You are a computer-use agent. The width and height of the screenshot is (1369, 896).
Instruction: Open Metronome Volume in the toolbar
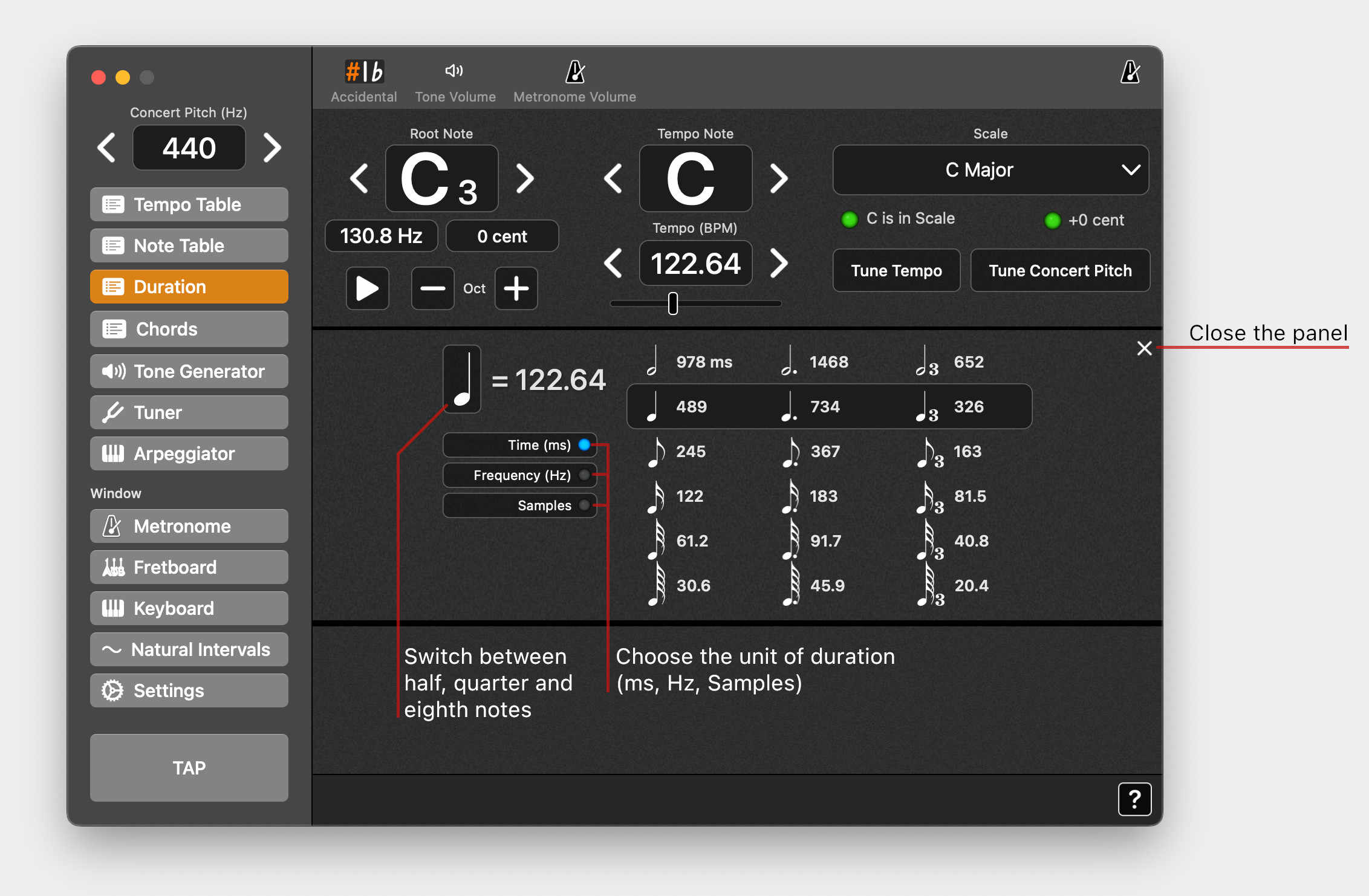574,81
